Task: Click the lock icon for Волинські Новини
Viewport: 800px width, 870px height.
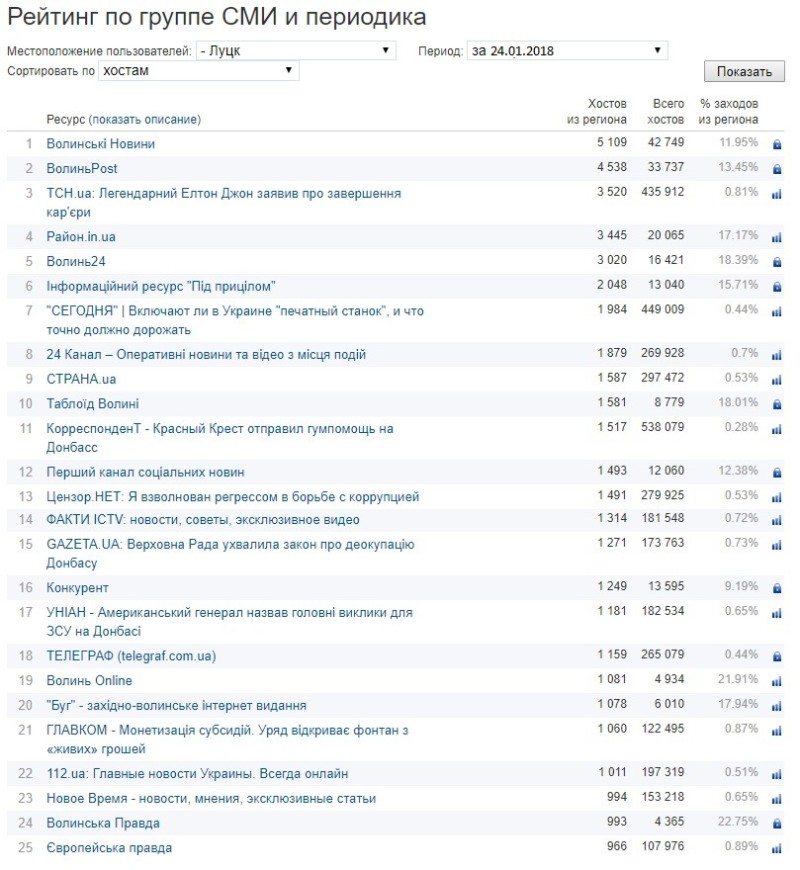Action: point(776,144)
